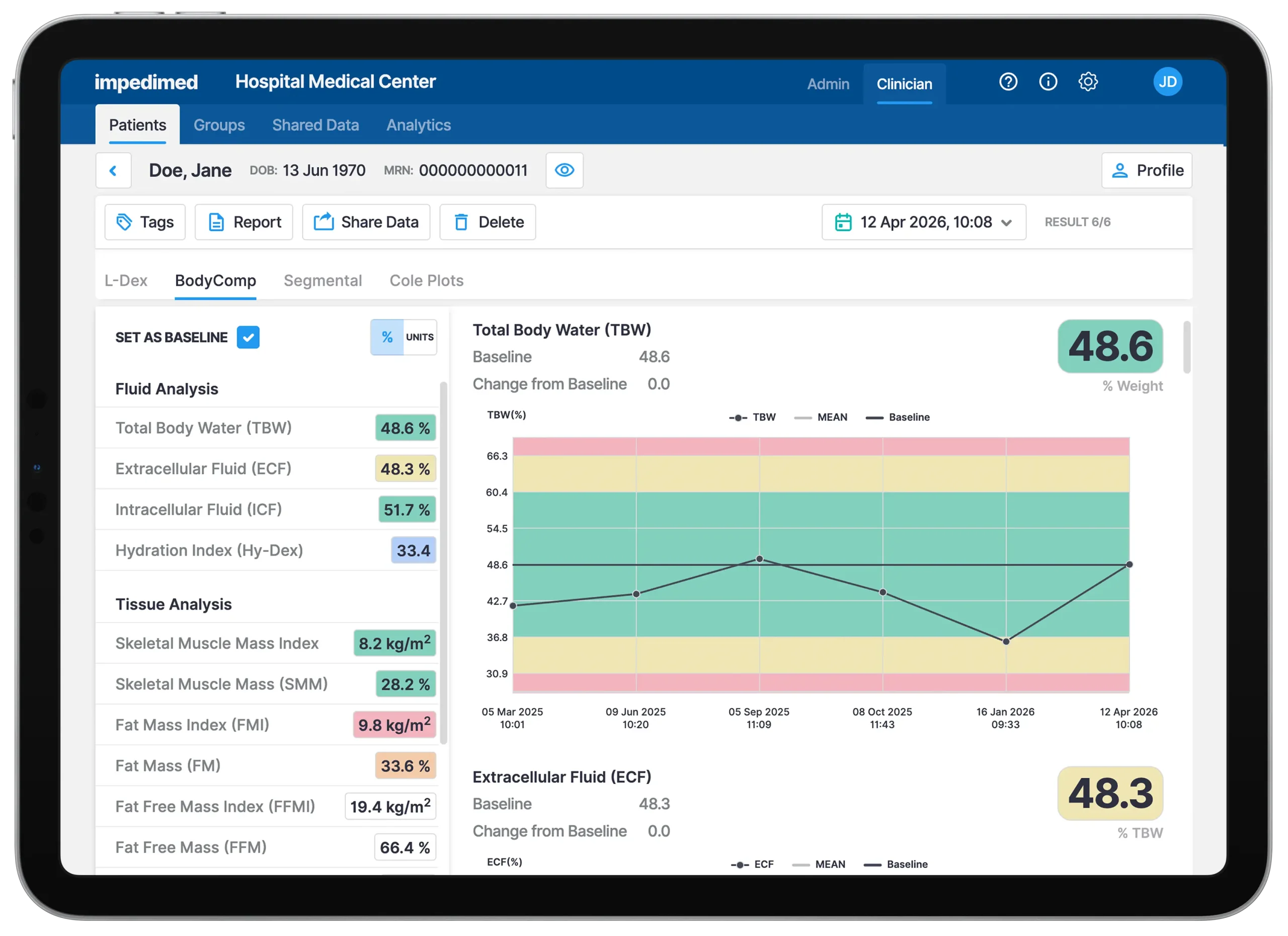
Task: Toggle the Baseline legend in TBW chart
Action: [897, 418]
